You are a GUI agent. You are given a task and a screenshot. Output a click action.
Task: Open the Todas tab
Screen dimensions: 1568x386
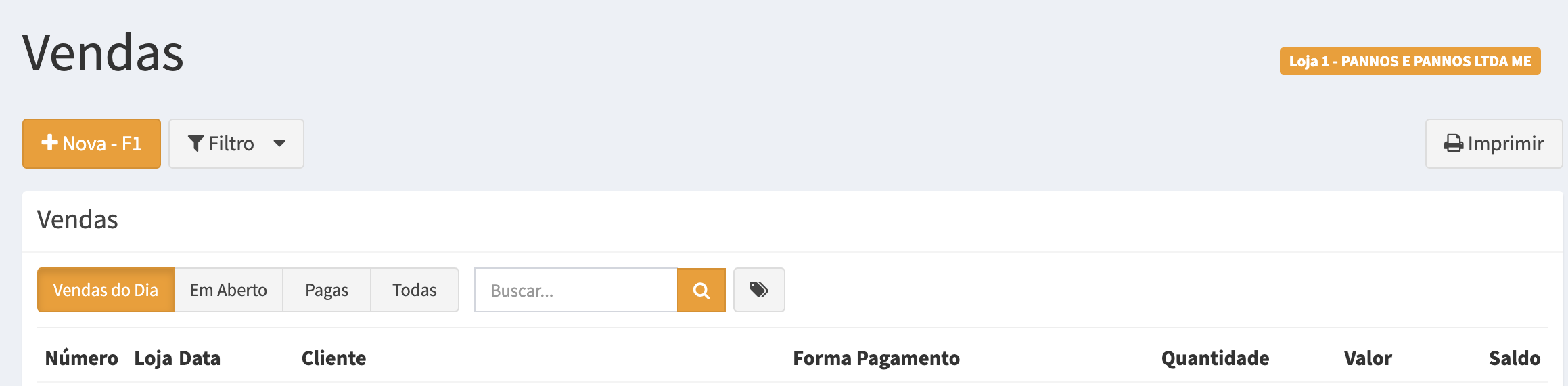(x=414, y=290)
